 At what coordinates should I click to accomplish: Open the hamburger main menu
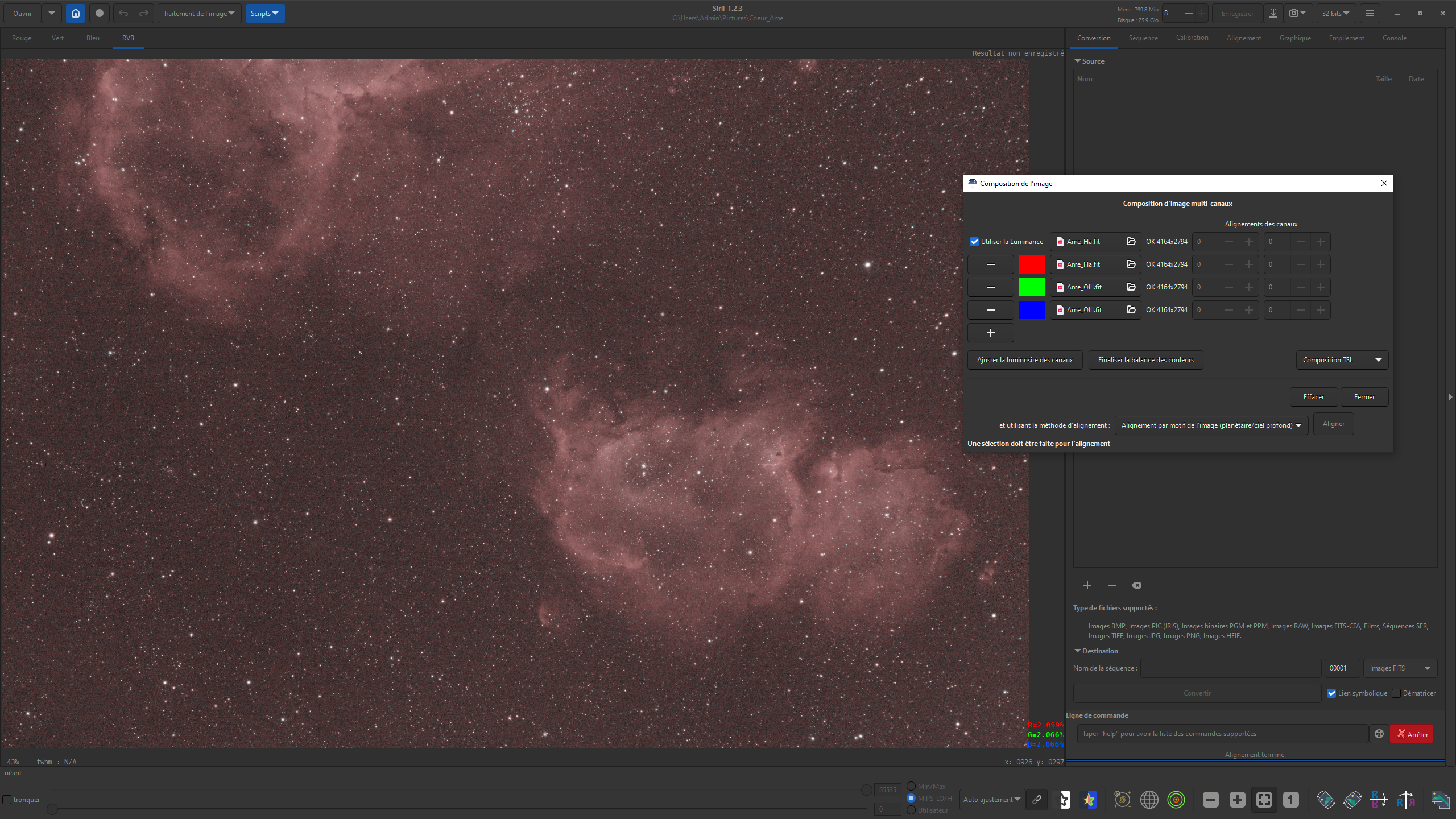(x=1370, y=13)
